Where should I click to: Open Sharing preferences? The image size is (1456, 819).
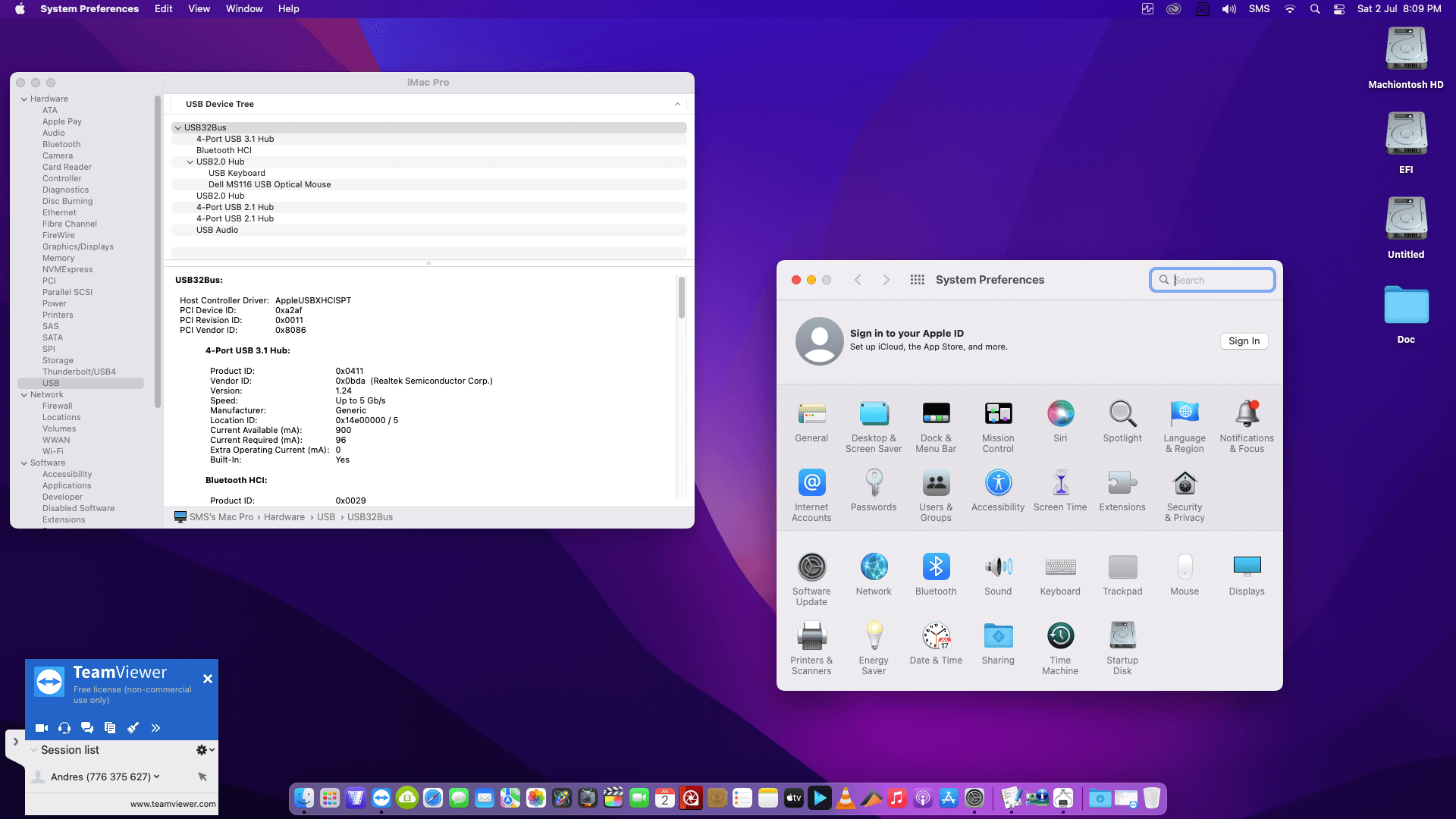(x=998, y=636)
